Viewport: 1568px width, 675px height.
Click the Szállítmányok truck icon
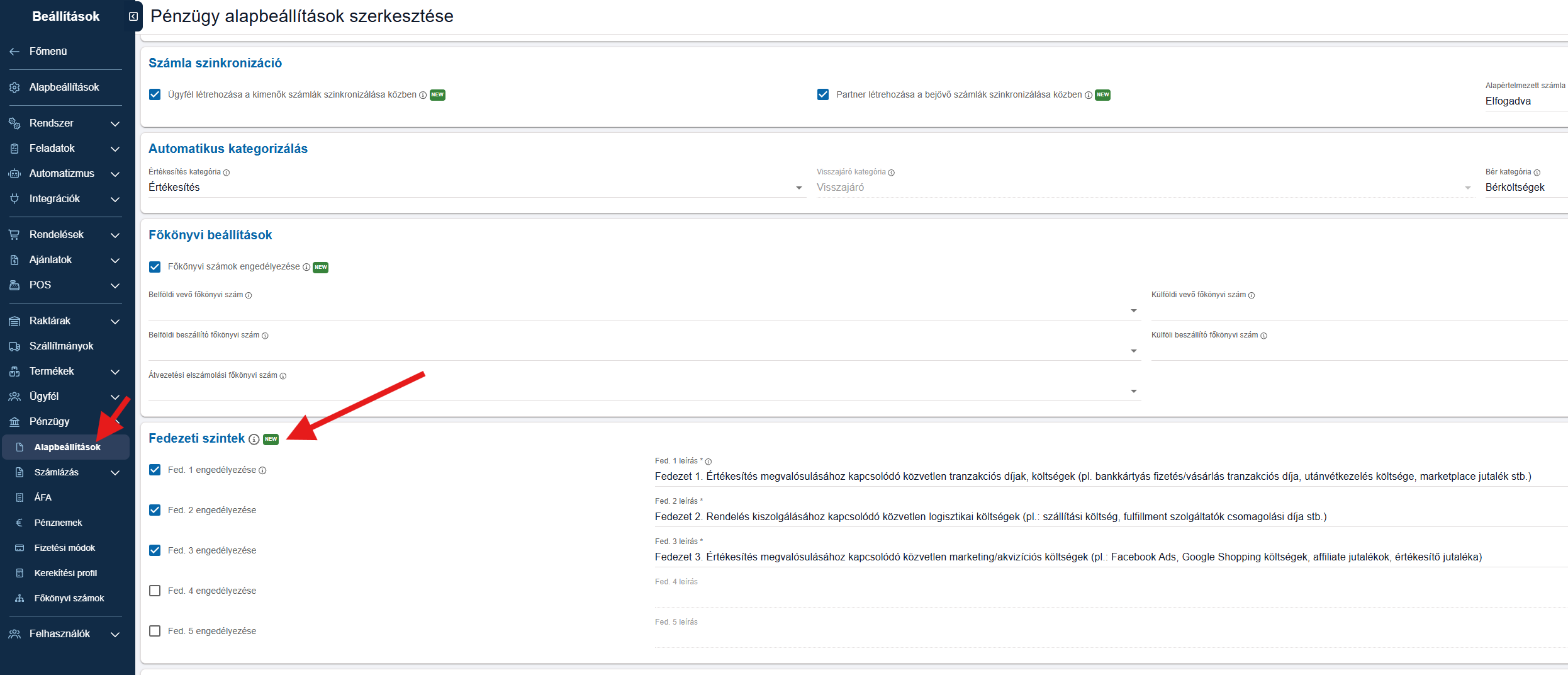coord(14,346)
